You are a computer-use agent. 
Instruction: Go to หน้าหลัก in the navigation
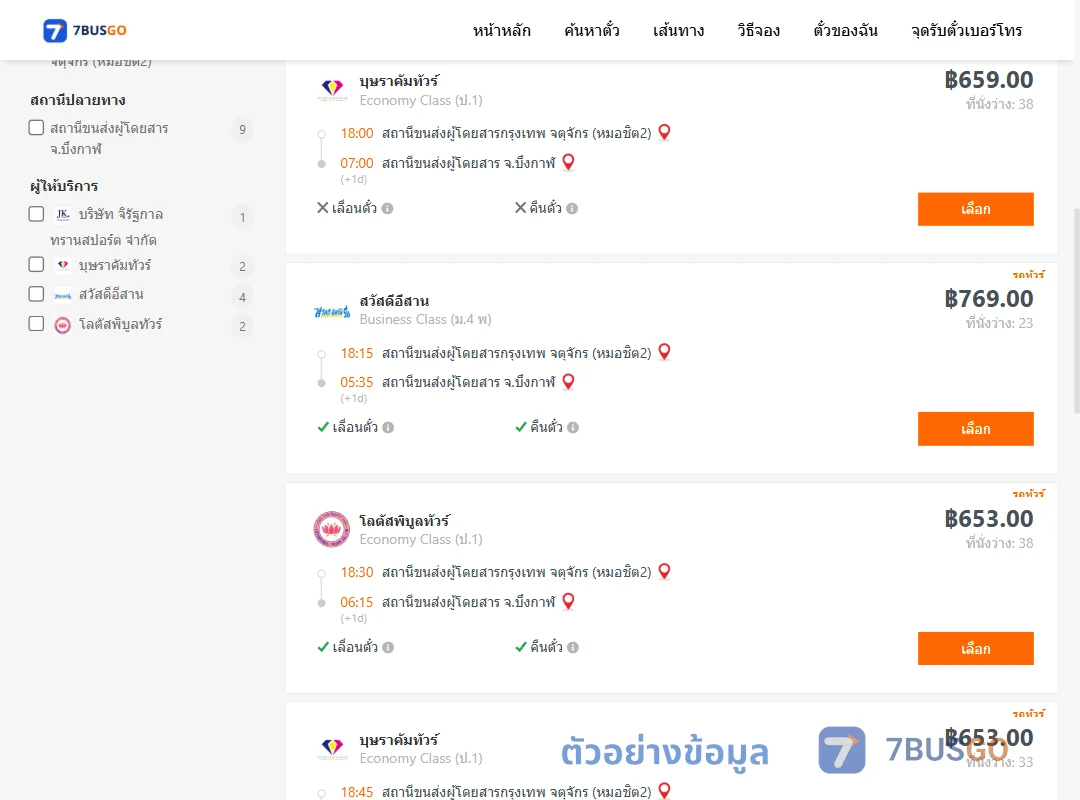click(x=501, y=30)
